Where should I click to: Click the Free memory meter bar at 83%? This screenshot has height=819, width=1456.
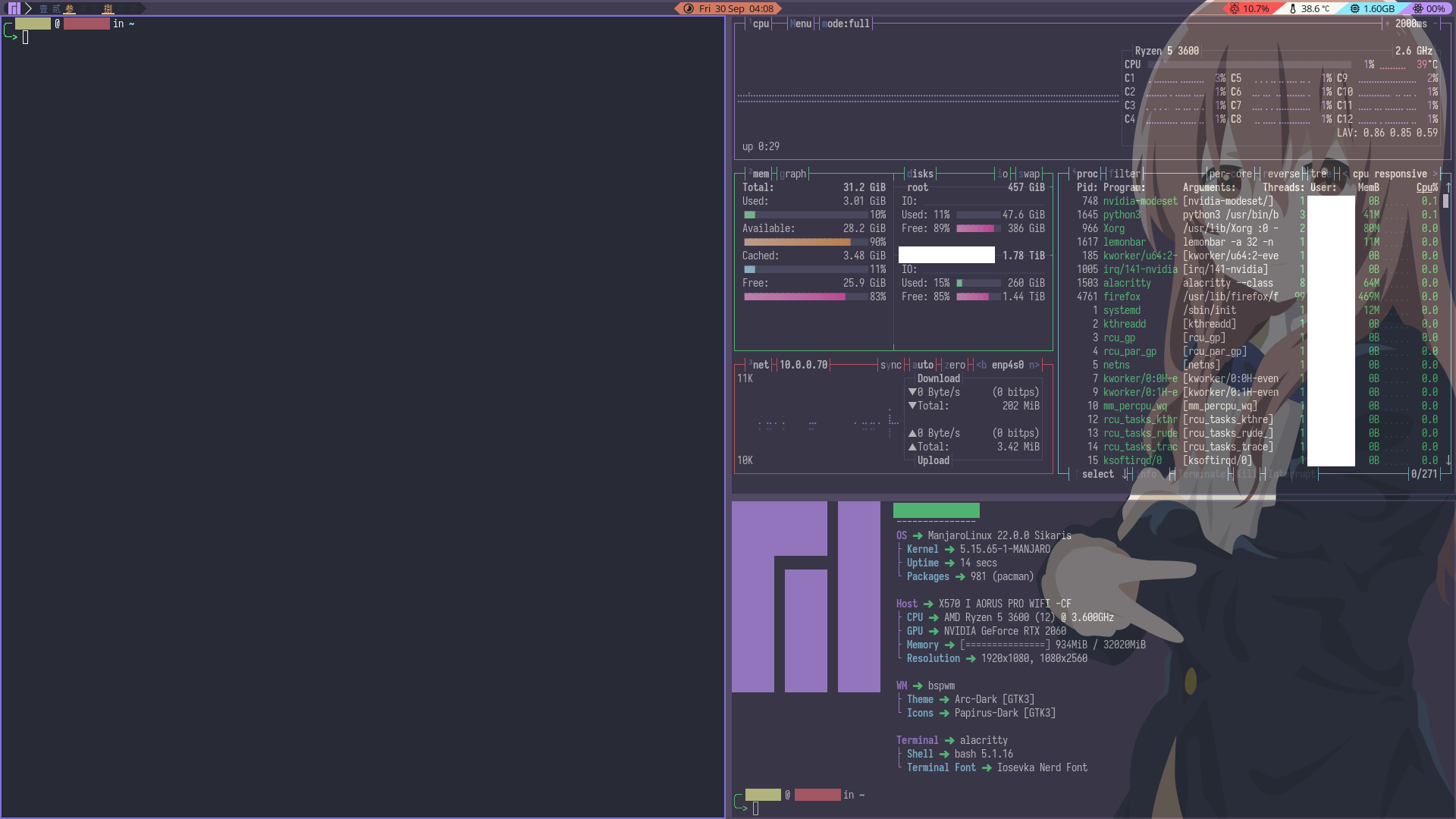pos(805,297)
